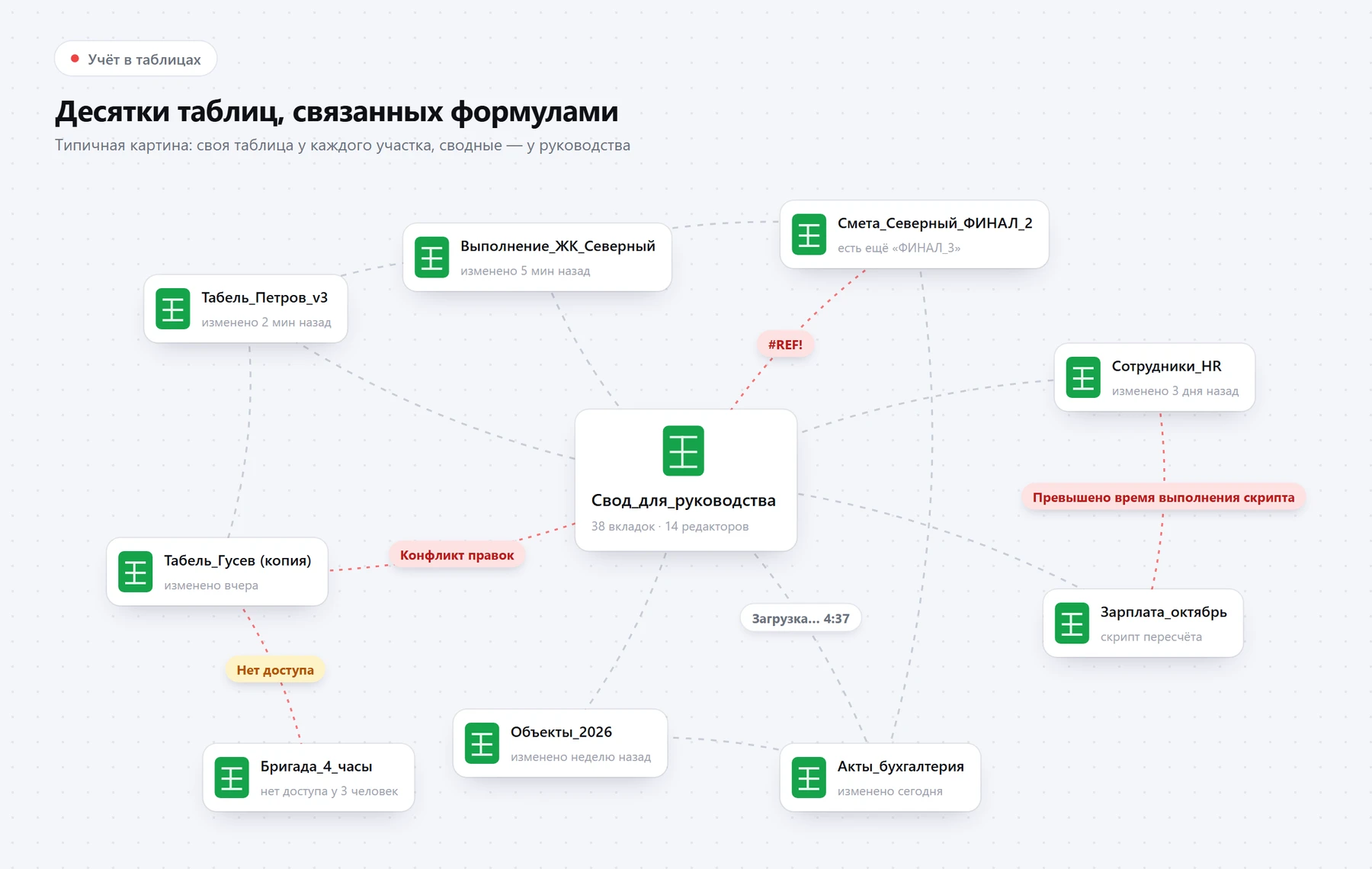Click the Нет доступа badge
Screen dimensions: 1372x869
click(x=275, y=670)
